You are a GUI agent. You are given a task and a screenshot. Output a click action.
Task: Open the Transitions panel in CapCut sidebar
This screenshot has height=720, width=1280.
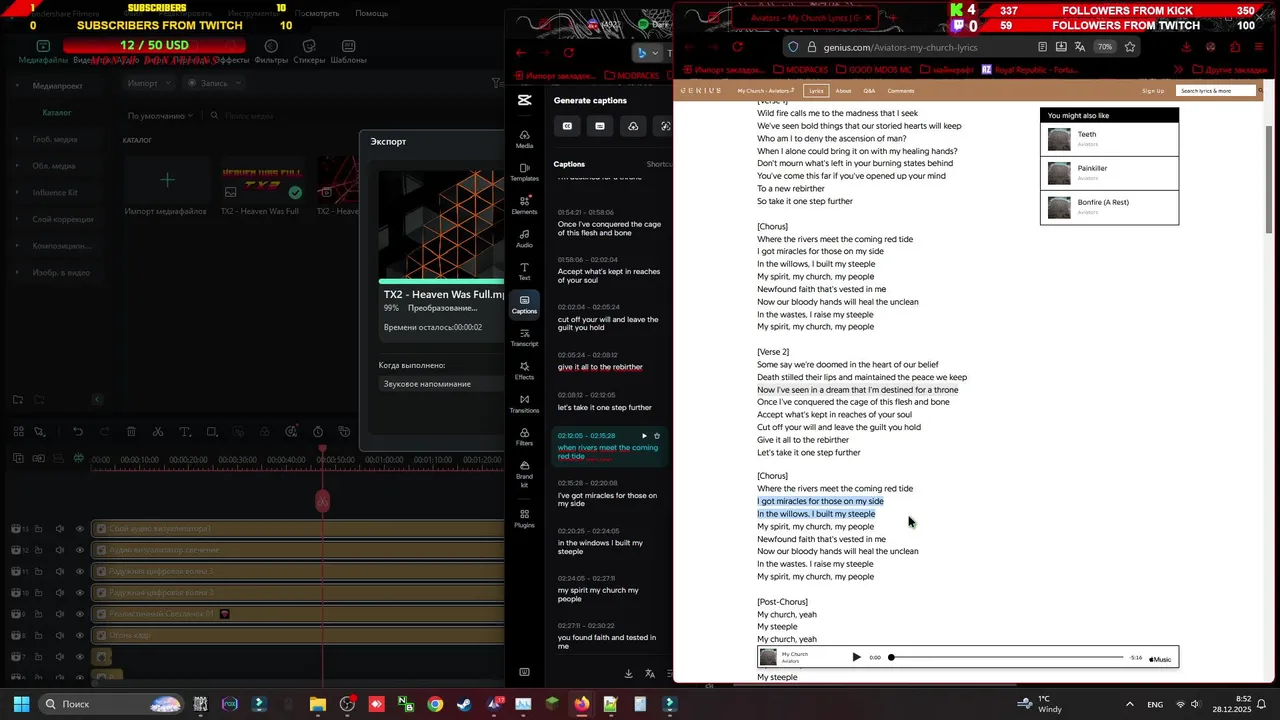point(524,403)
